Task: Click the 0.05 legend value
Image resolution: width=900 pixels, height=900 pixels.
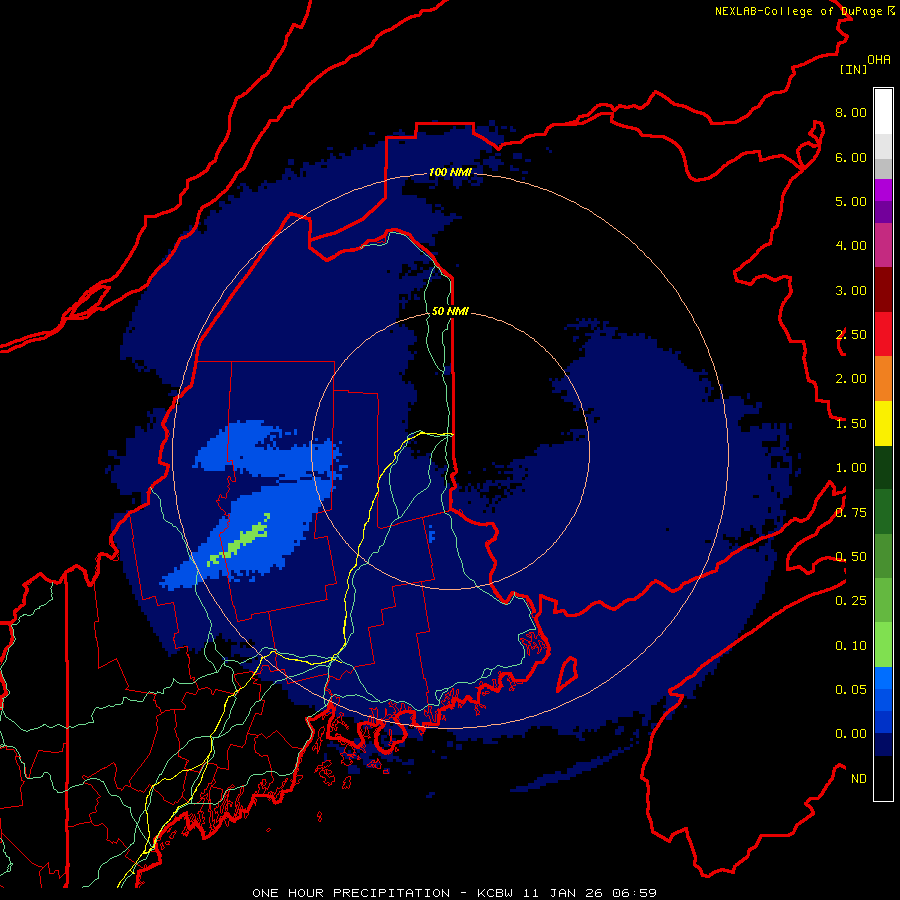Action: tap(851, 690)
